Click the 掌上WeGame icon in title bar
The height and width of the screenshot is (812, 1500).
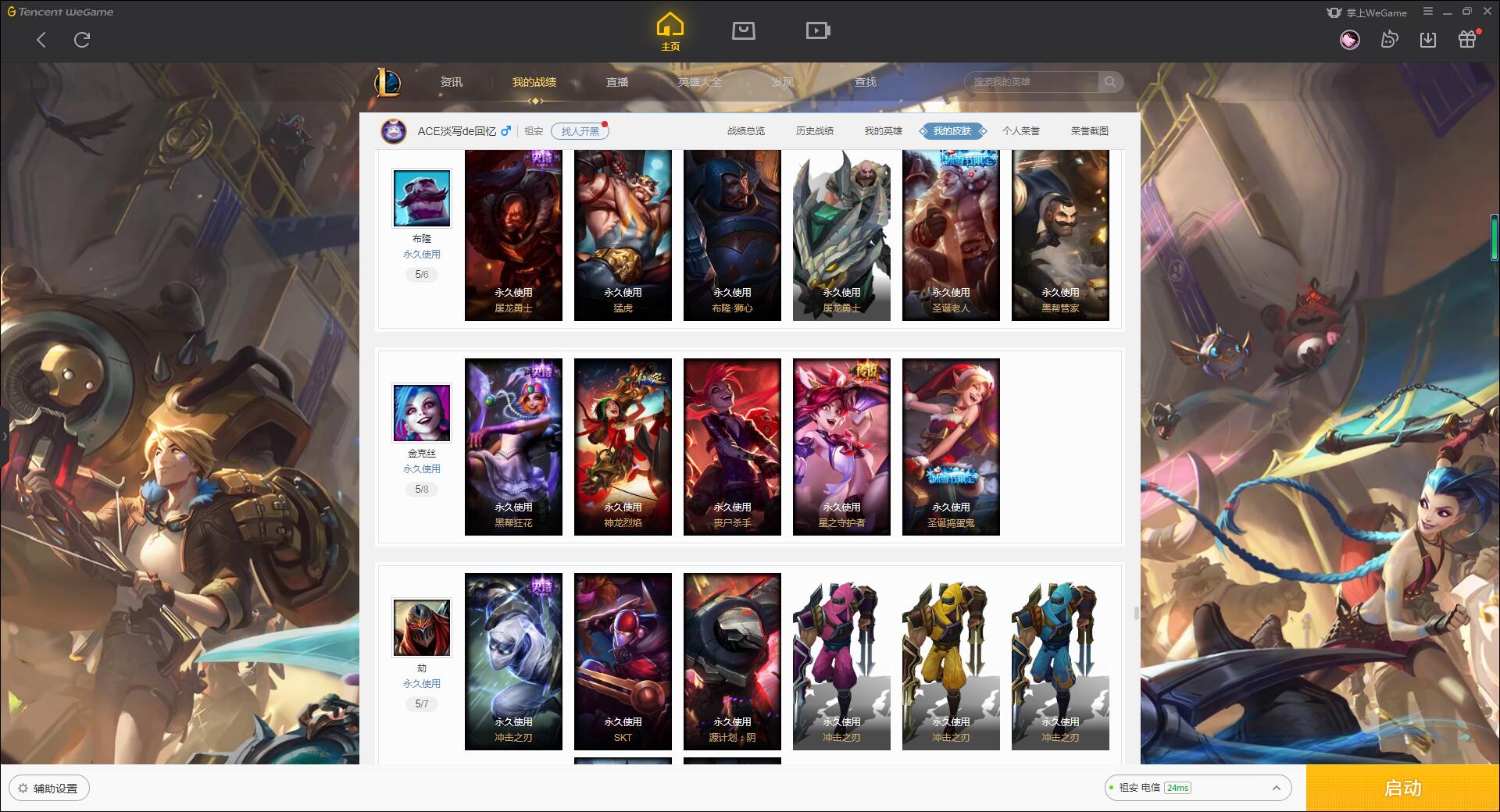tap(1334, 12)
